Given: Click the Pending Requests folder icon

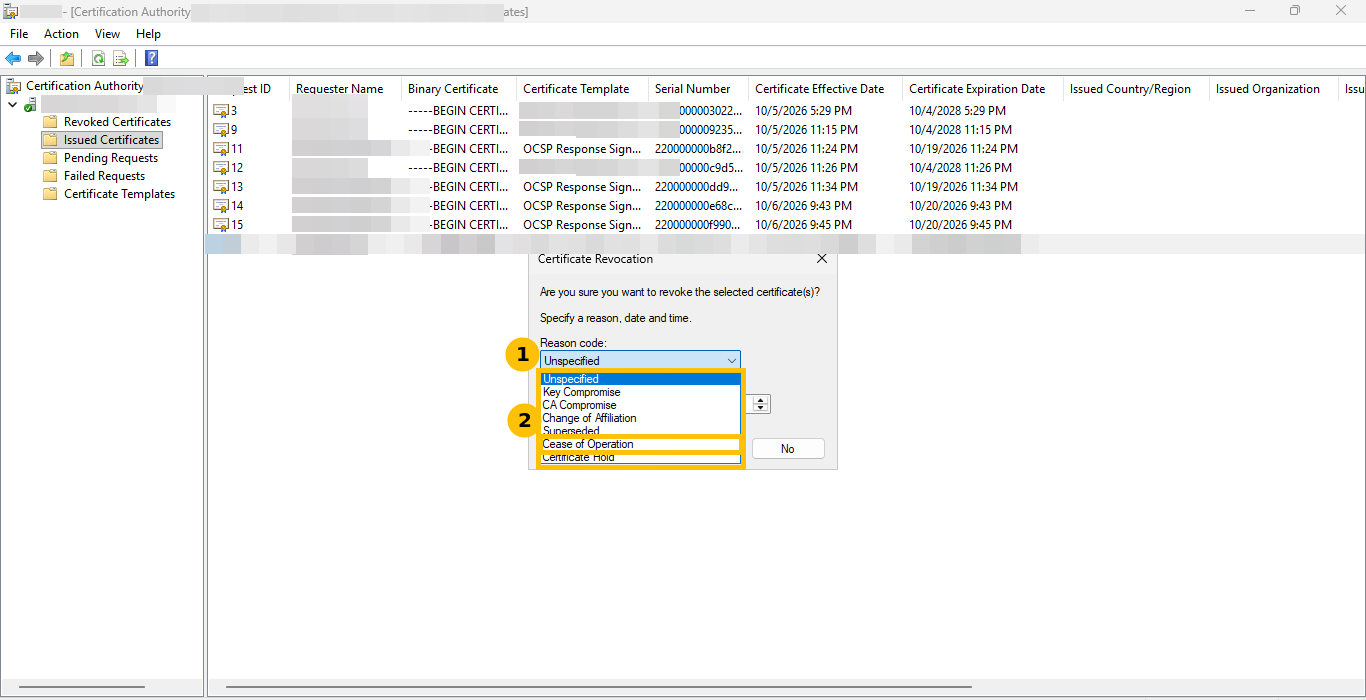Looking at the screenshot, I should click(50, 158).
